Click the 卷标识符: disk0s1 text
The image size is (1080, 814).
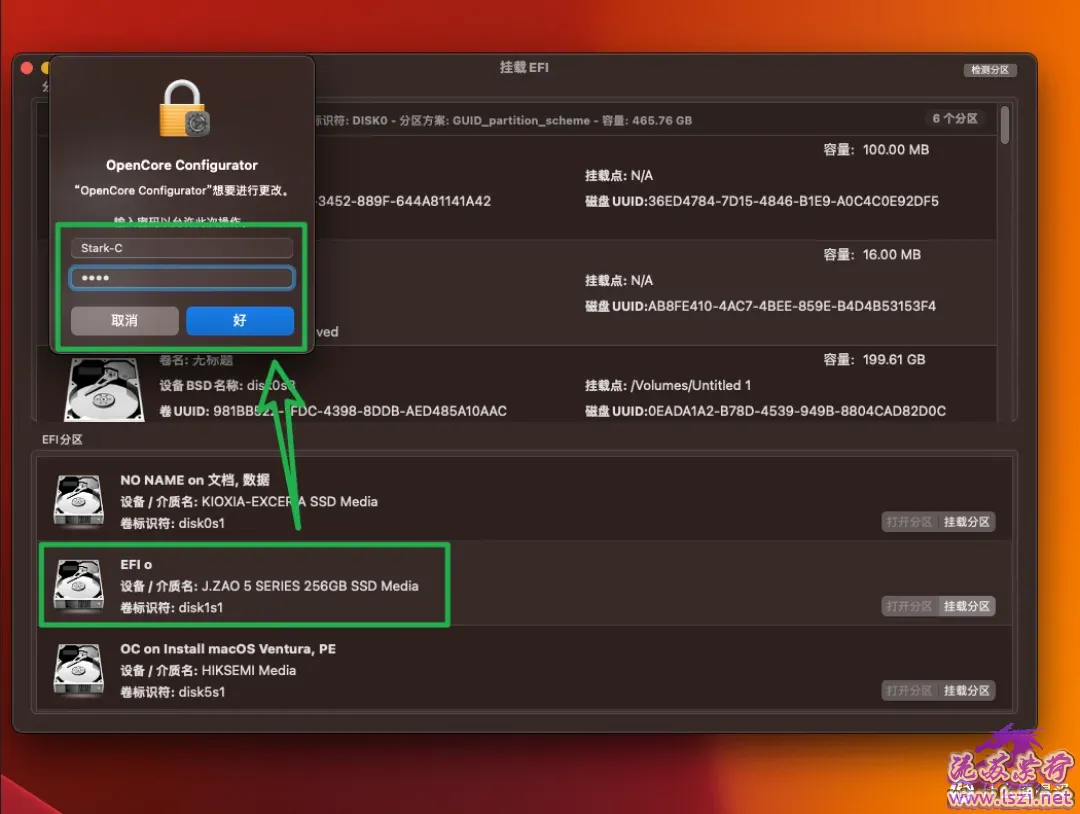tap(172, 523)
